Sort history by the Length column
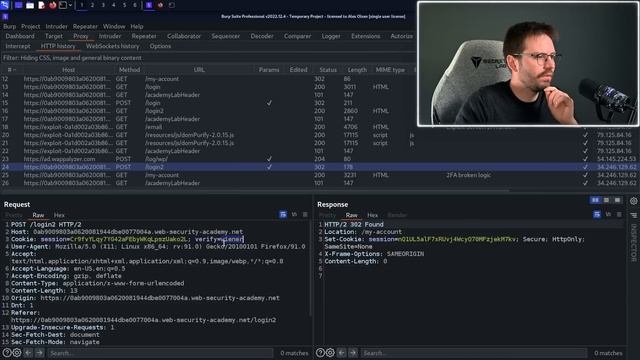Image resolution: width=640 pixels, height=360 pixels. (357, 70)
